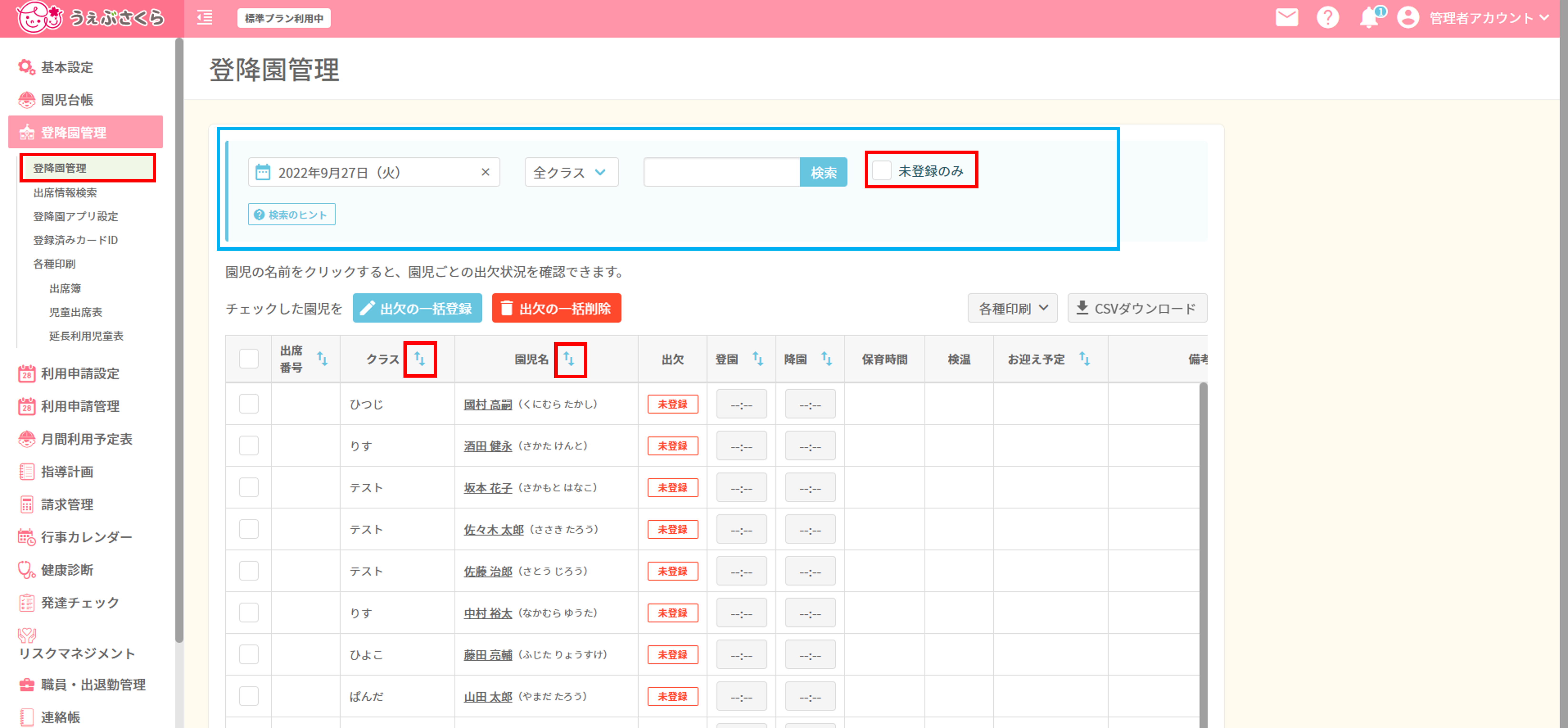
Task: Open 園児台帳 in sidebar
Action: (x=56, y=100)
